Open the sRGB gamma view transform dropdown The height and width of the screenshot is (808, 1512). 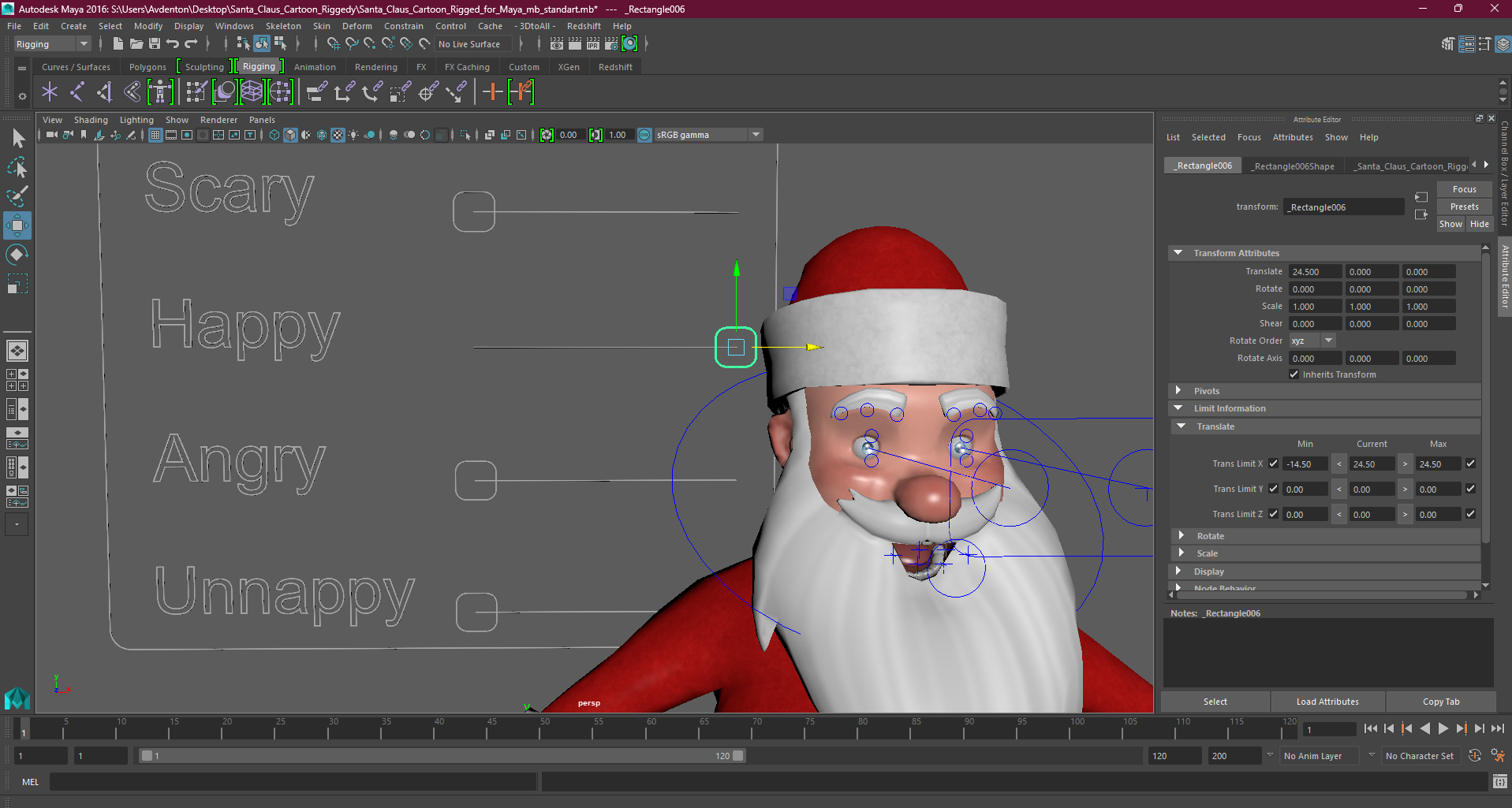(x=707, y=135)
